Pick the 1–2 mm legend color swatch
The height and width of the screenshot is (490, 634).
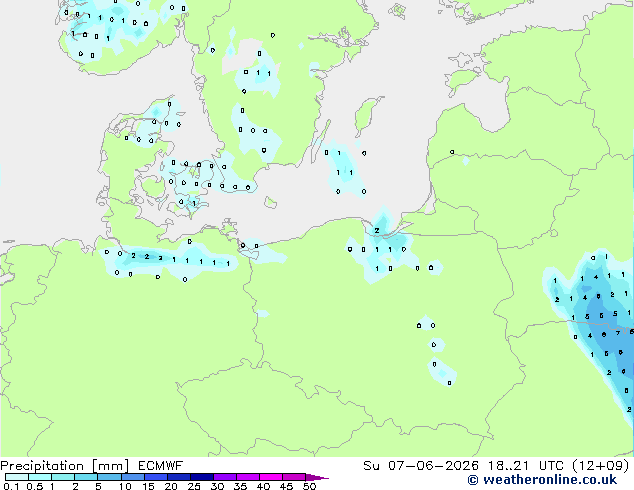click(63, 477)
